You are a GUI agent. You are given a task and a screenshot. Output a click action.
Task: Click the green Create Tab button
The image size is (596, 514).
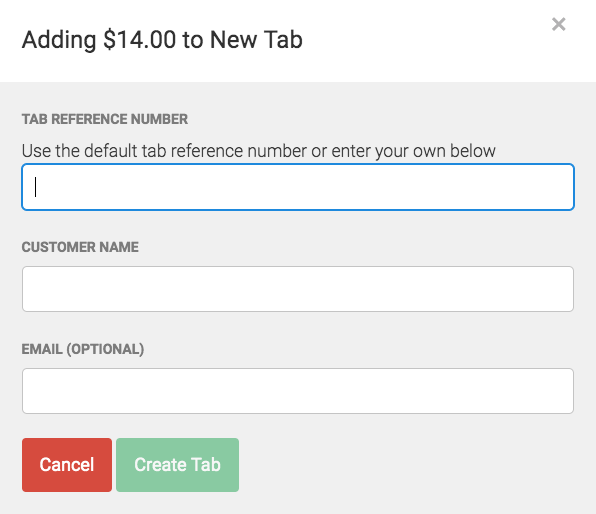pyautogui.click(x=178, y=465)
